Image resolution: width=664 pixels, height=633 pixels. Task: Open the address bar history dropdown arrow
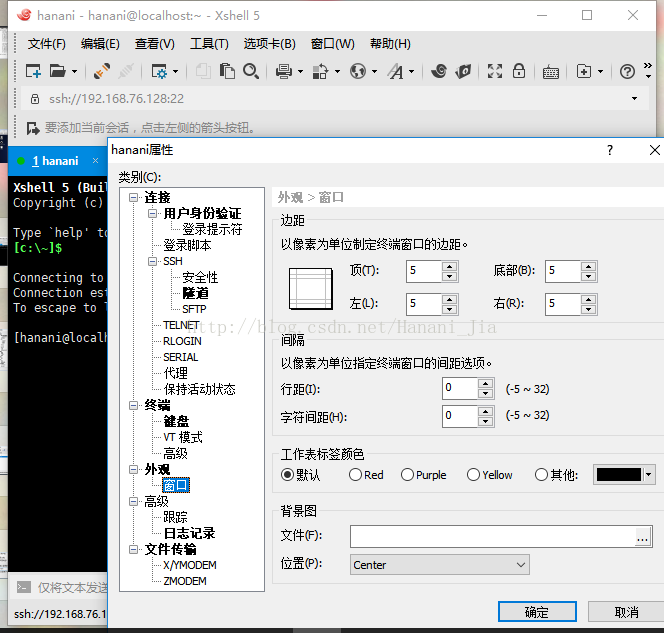click(634, 99)
